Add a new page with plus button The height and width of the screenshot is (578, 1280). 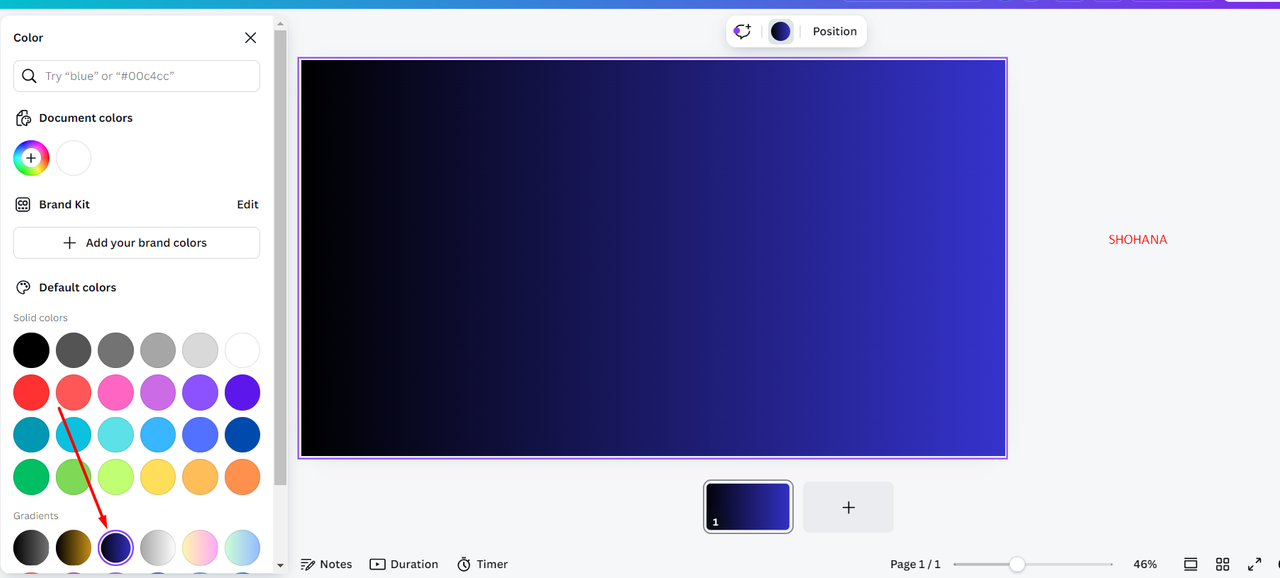[848, 507]
